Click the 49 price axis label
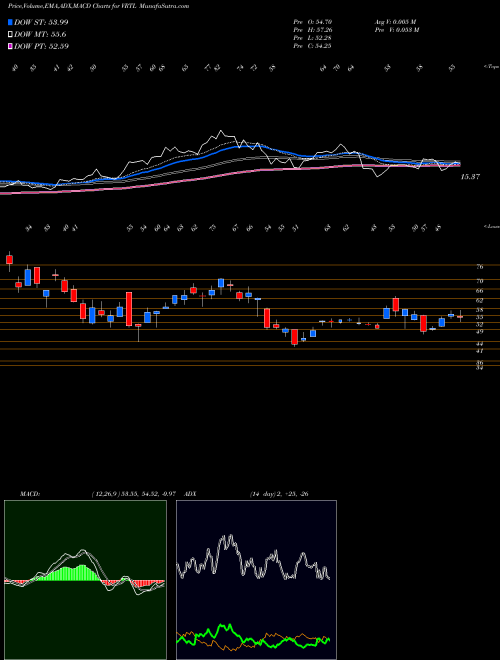500x660 pixels. click(480, 332)
